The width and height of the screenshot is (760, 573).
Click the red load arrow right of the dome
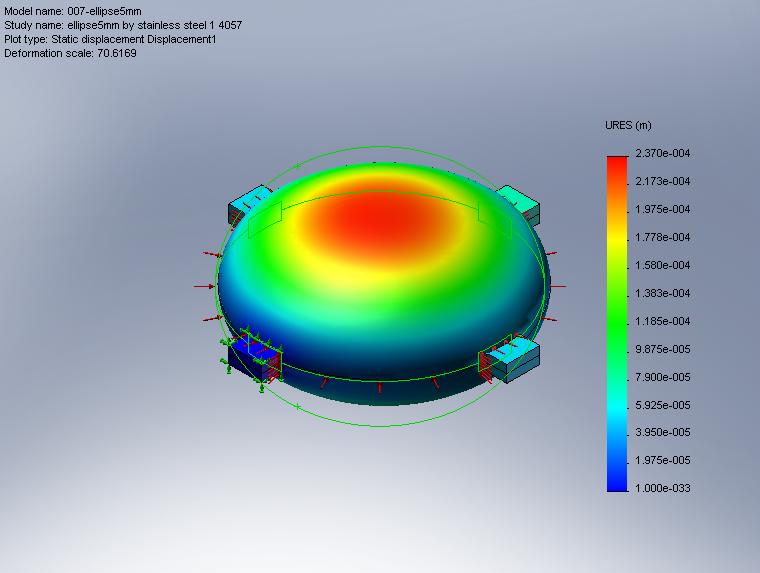click(557, 286)
